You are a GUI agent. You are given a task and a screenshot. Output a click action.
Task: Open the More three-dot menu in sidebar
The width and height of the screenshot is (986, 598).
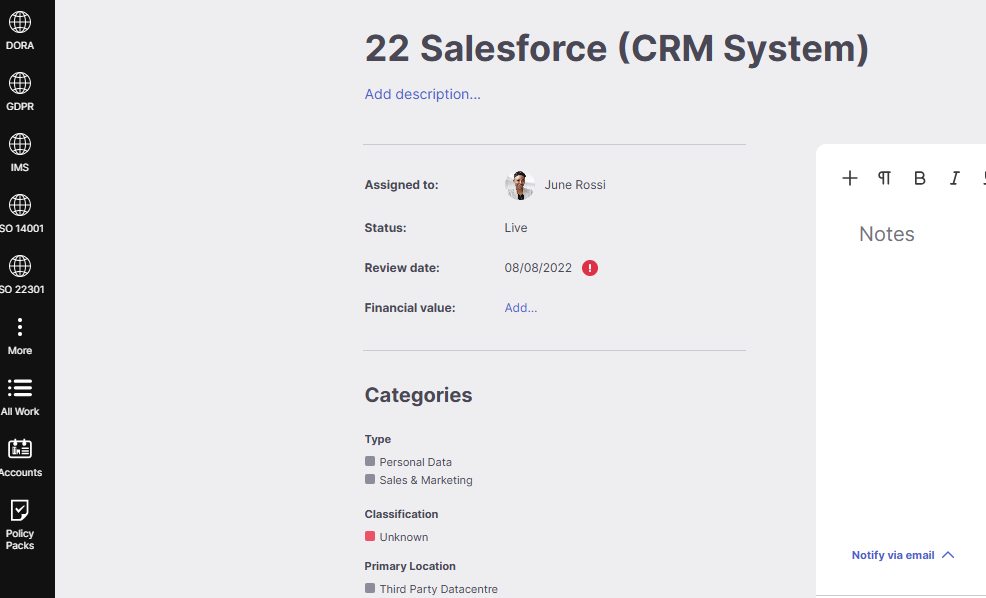19,327
